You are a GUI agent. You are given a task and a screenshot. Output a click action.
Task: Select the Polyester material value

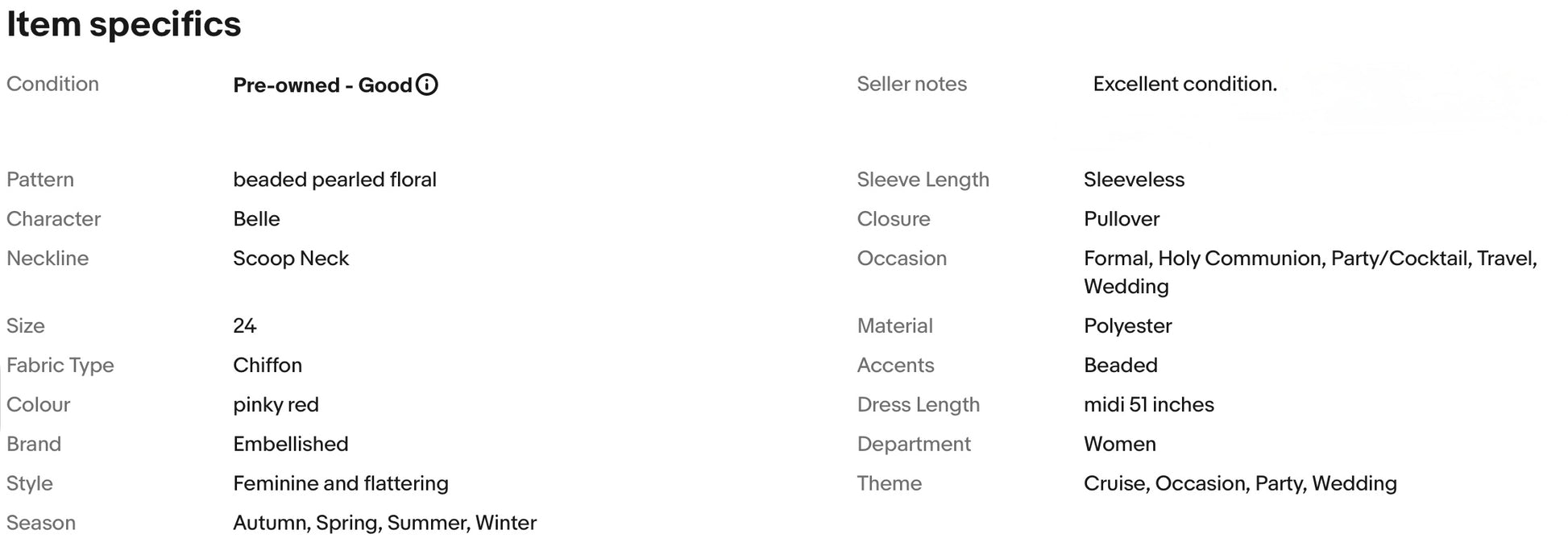tap(1127, 326)
